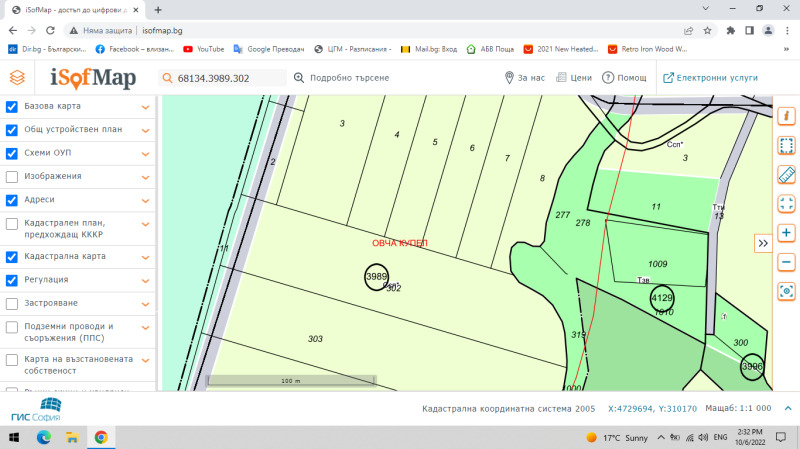The height and width of the screenshot is (449, 800).
Task: Open the notifications center icon
Action: [x=781, y=437]
